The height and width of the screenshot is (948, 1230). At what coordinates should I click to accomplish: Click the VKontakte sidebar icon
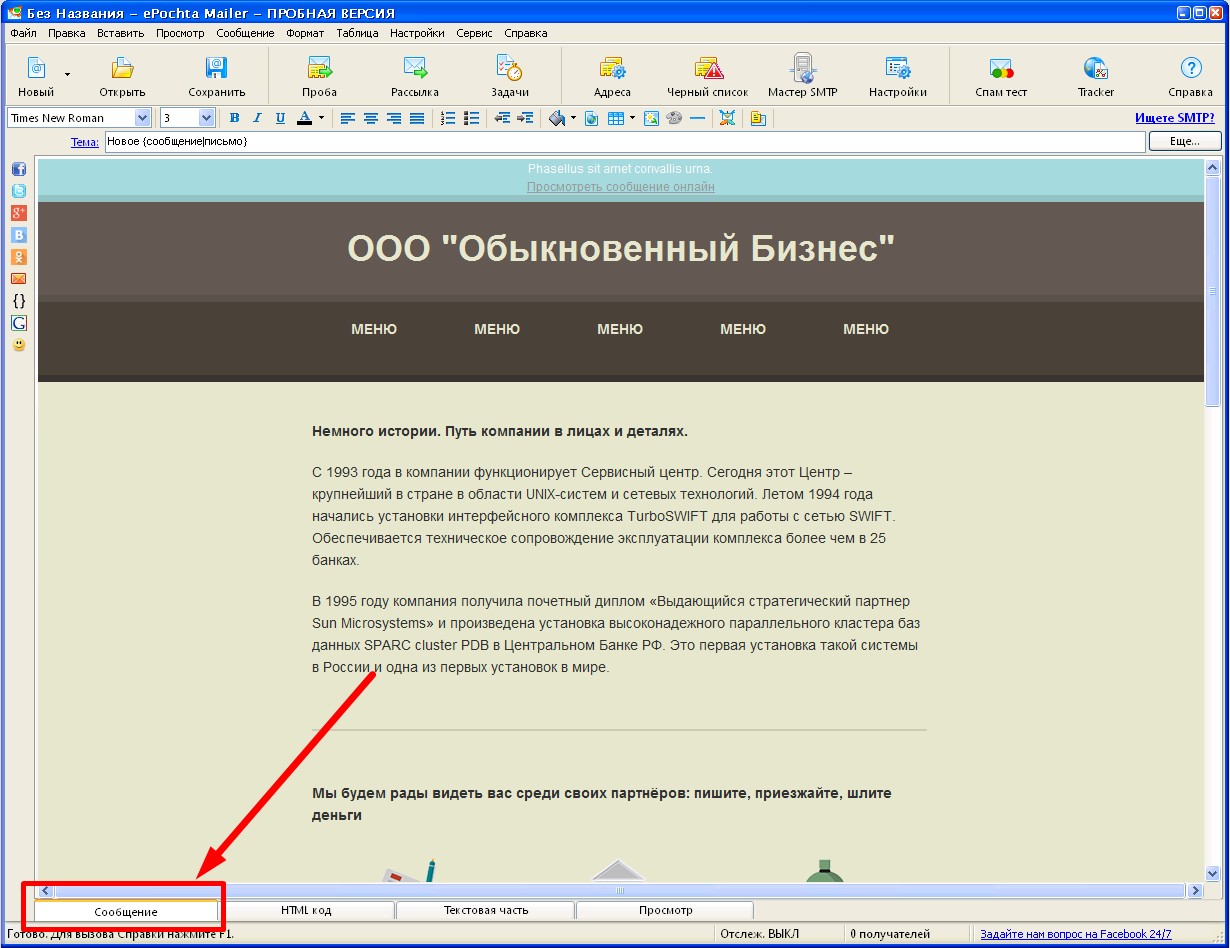point(19,235)
